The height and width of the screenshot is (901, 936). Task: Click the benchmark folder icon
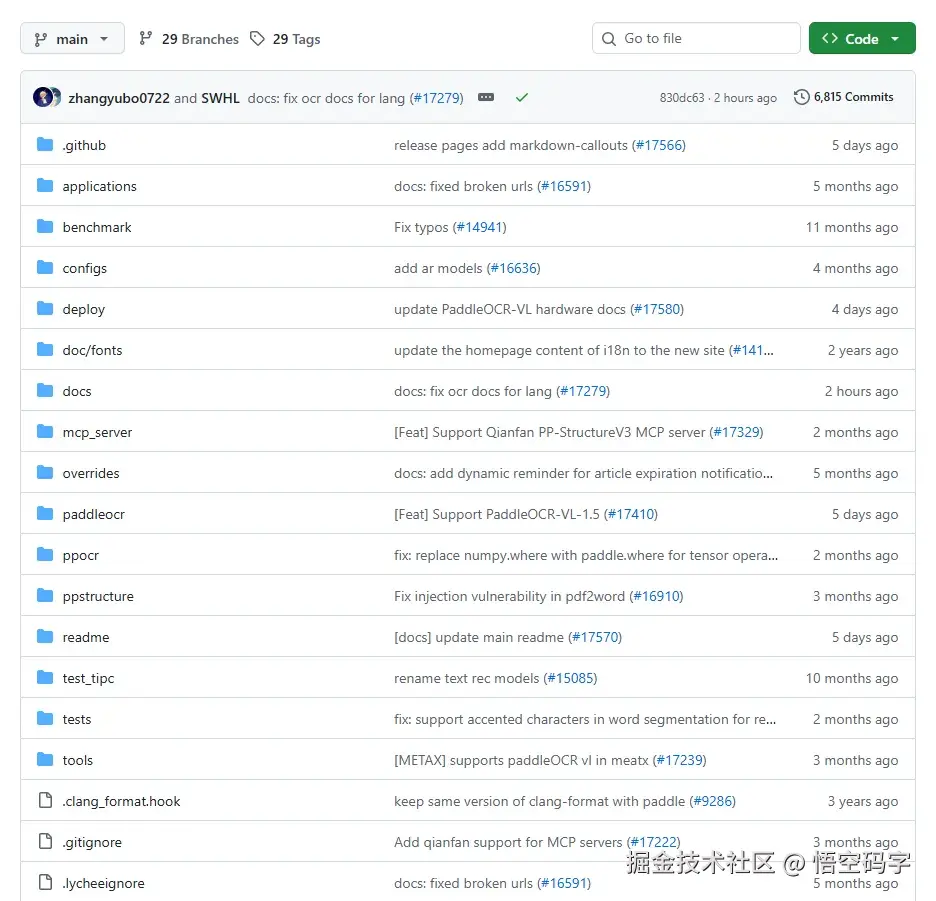45,227
